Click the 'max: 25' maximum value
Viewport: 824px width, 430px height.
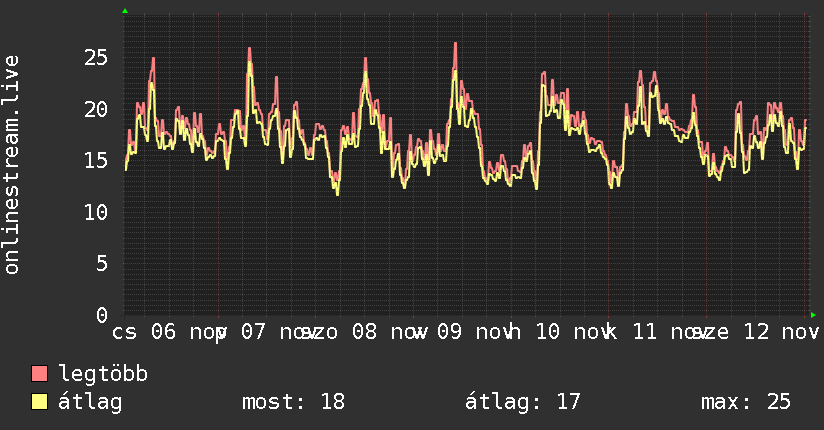click(x=745, y=402)
